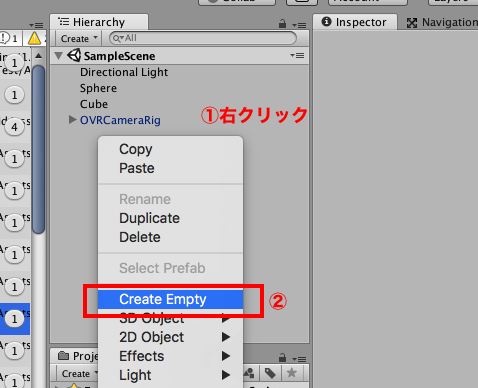The width and height of the screenshot is (478, 388).
Task: Open the Light submenu
Action: pos(170,375)
